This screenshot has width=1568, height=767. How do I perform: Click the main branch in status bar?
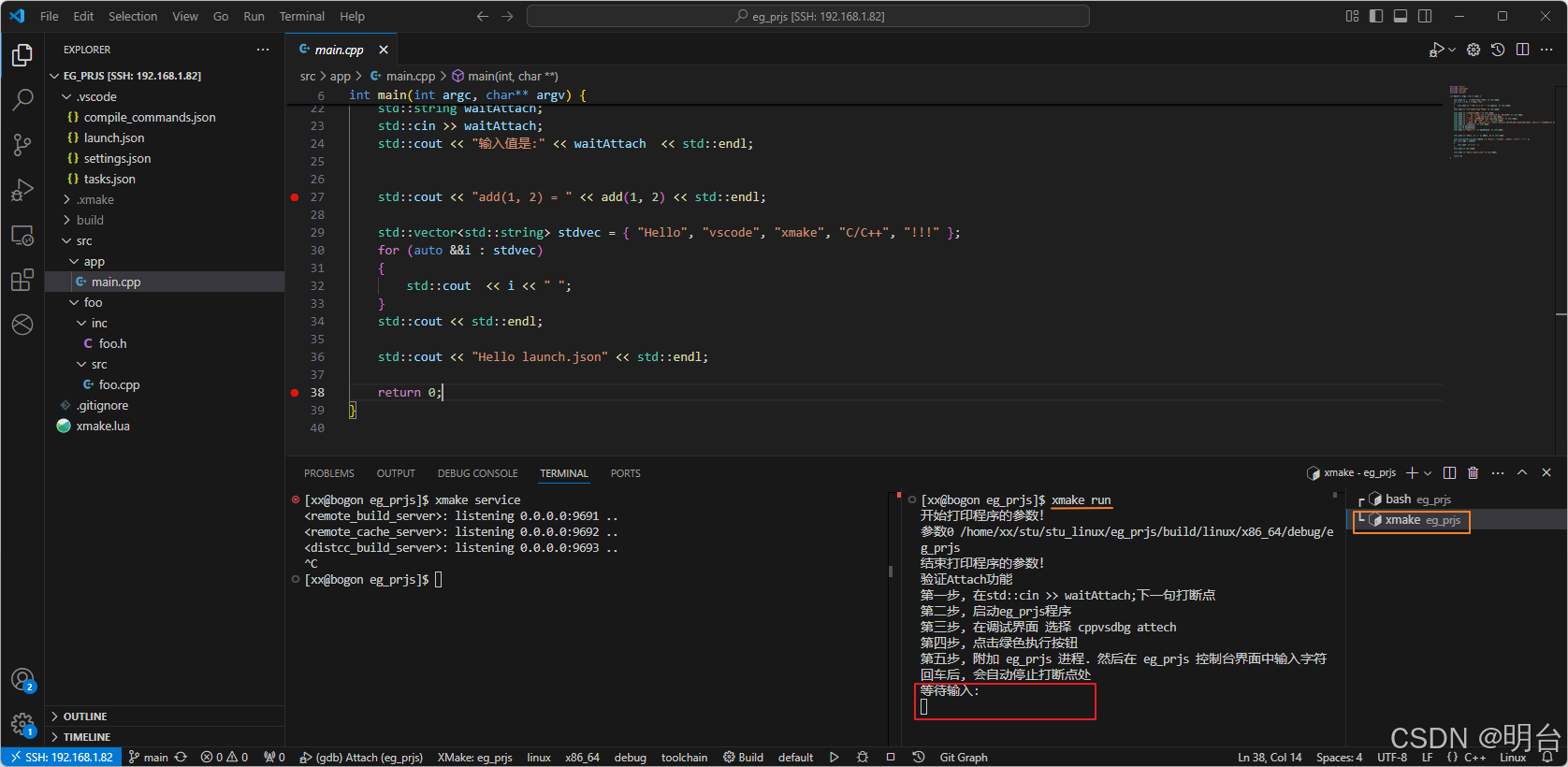pos(149,758)
